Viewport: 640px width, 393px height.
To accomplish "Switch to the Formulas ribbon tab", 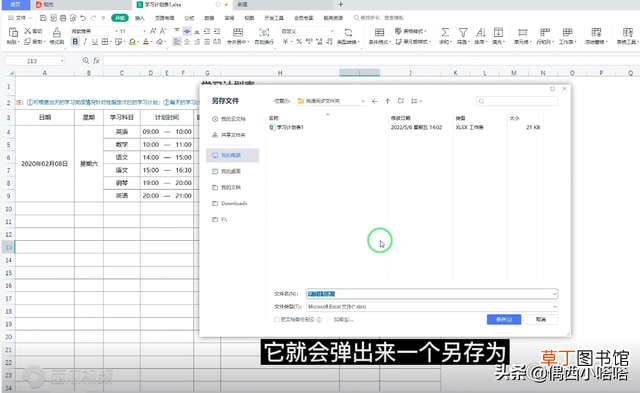I will point(189,18).
